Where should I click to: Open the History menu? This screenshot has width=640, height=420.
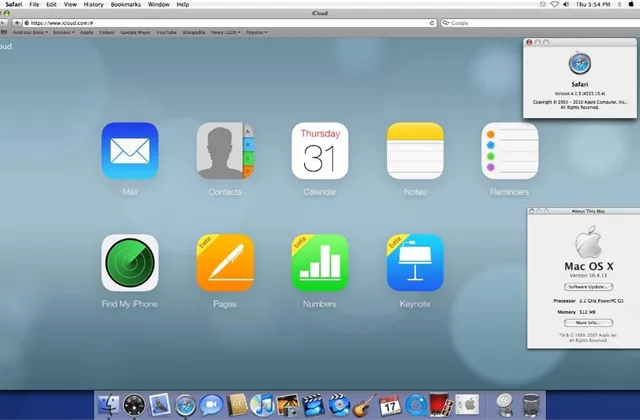(93, 4)
